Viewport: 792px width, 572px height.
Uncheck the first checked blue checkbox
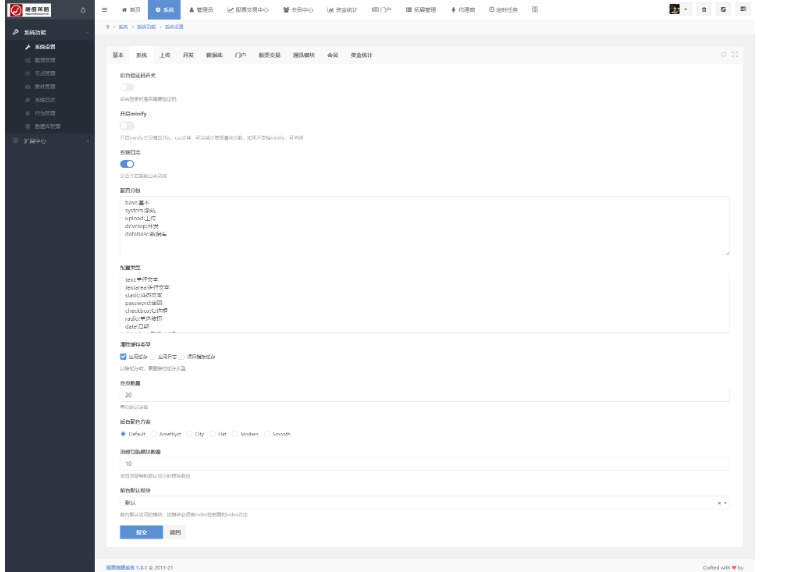click(123, 356)
